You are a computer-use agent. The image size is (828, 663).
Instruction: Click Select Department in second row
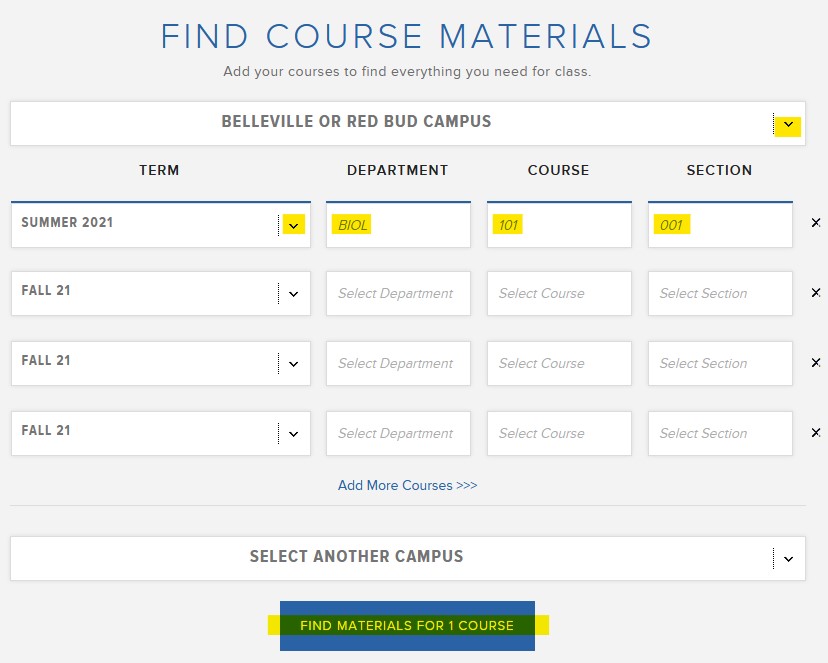[x=398, y=294]
